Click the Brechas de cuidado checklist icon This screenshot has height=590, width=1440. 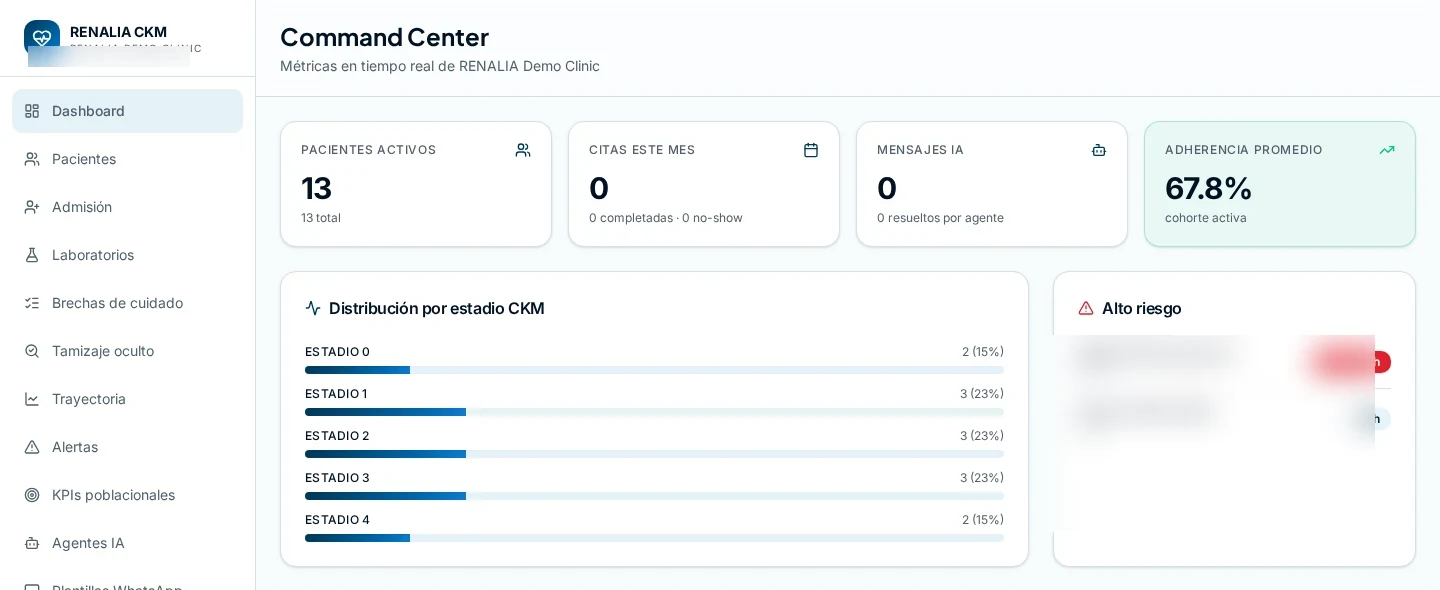(32, 303)
